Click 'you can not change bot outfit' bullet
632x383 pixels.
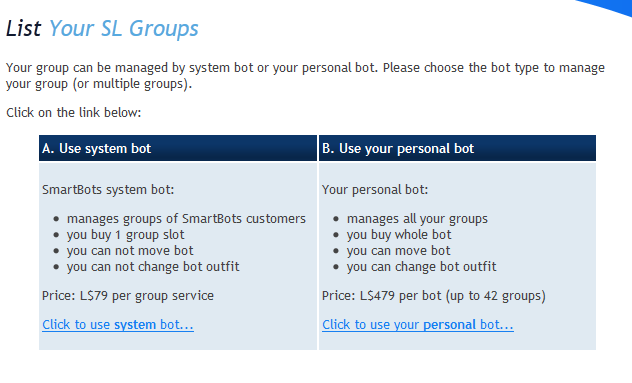[153, 267]
